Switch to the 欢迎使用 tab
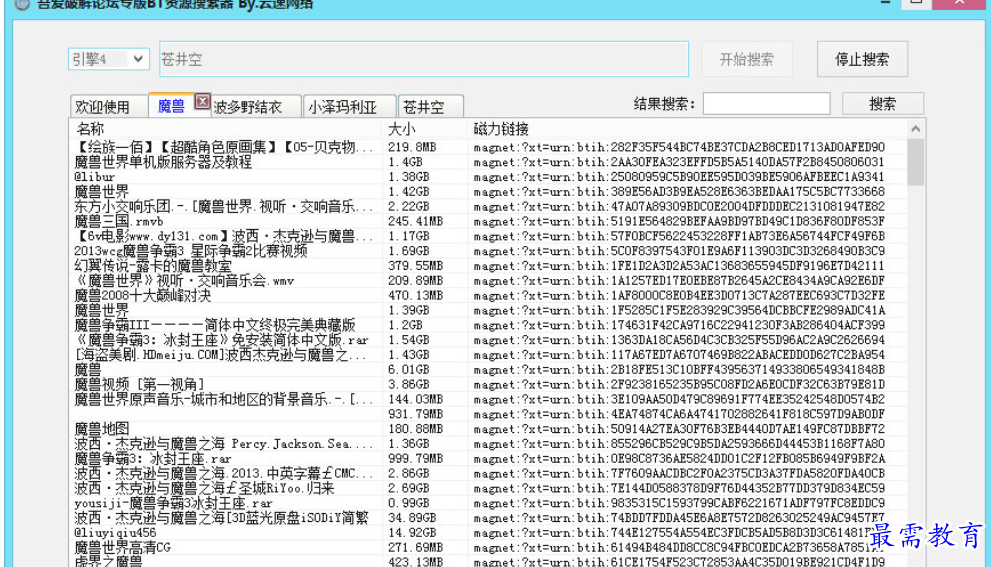 102,107
